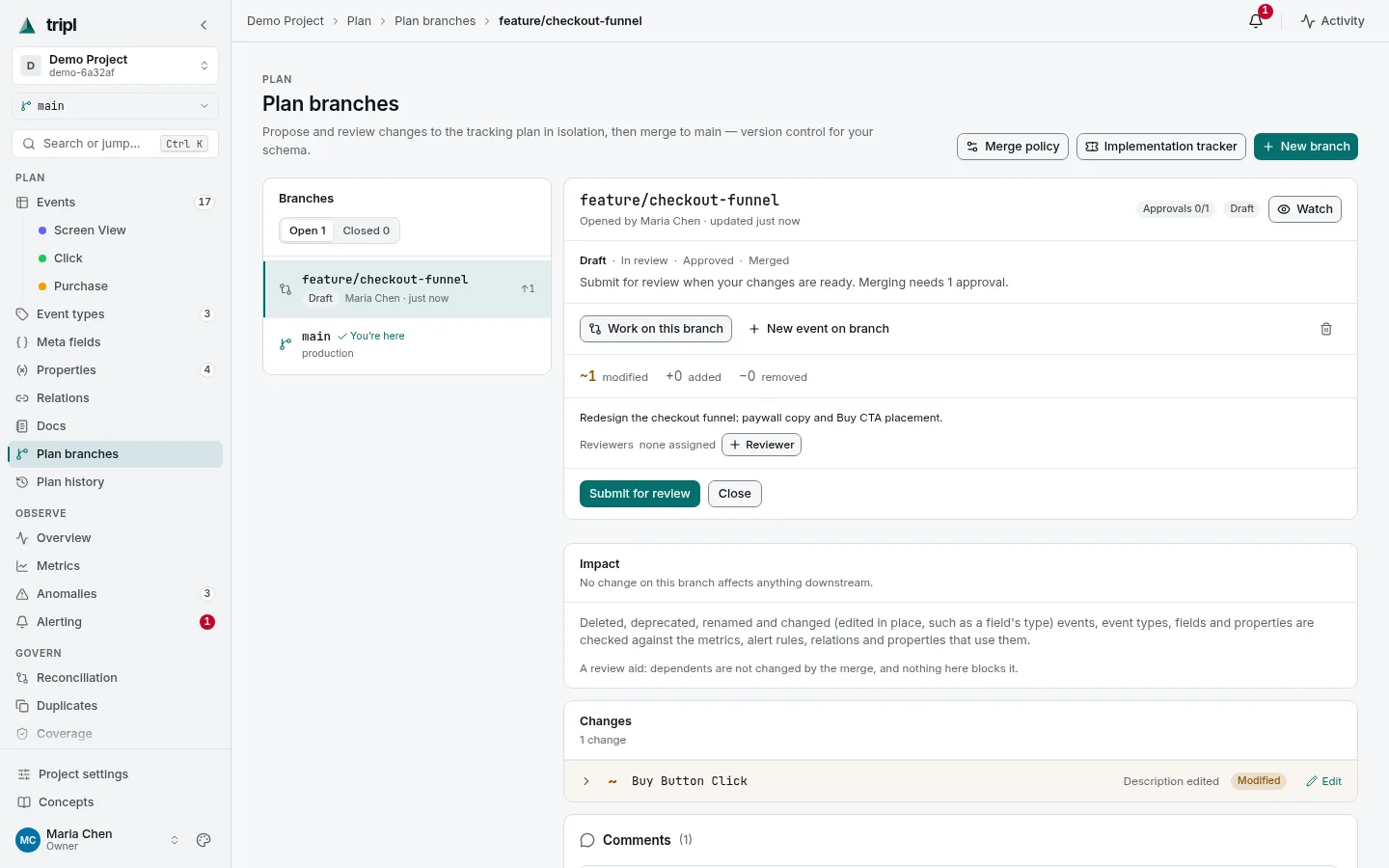Open the notifications bell
Image resolution: width=1389 pixels, height=868 pixels.
pos(1256,20)
